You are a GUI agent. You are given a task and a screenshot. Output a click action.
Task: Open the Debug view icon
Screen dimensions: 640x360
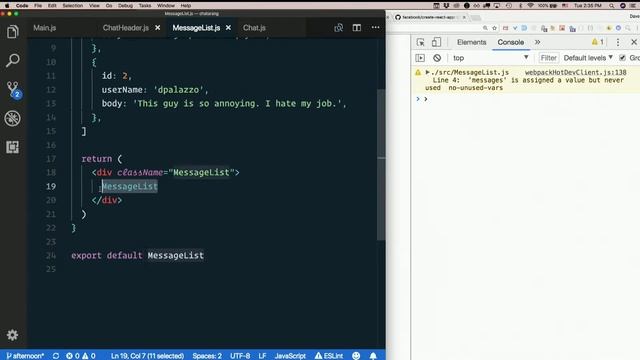coord(13,118)
